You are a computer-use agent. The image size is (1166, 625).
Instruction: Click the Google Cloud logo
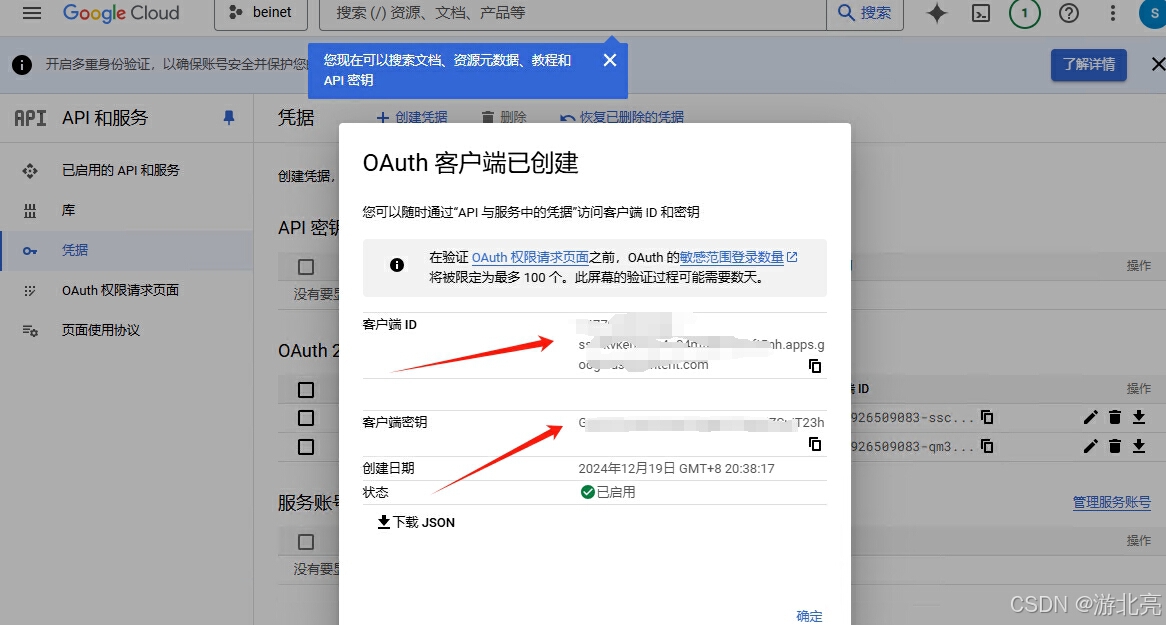tap(121, 13)
